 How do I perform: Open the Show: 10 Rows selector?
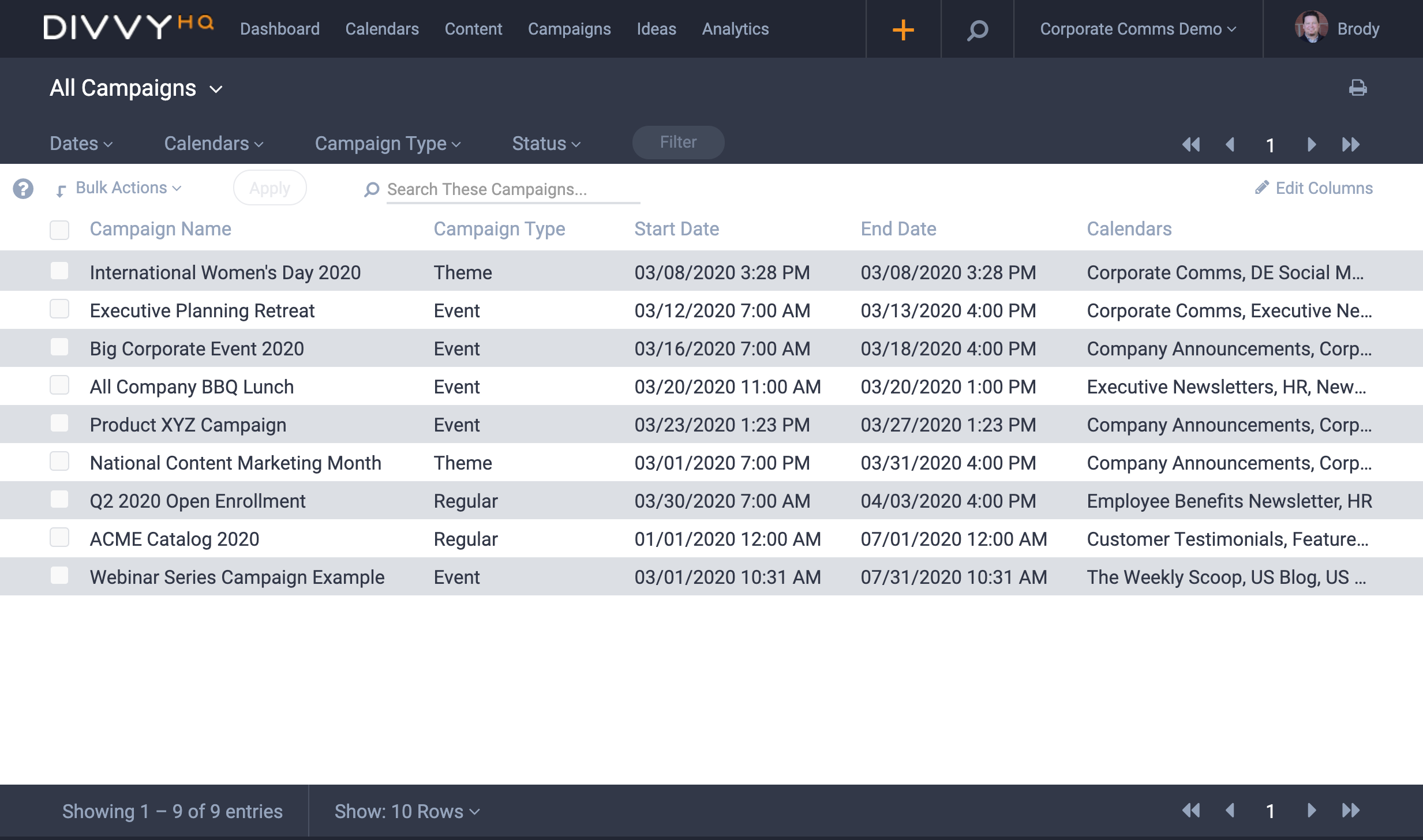[x=406, y=811]
